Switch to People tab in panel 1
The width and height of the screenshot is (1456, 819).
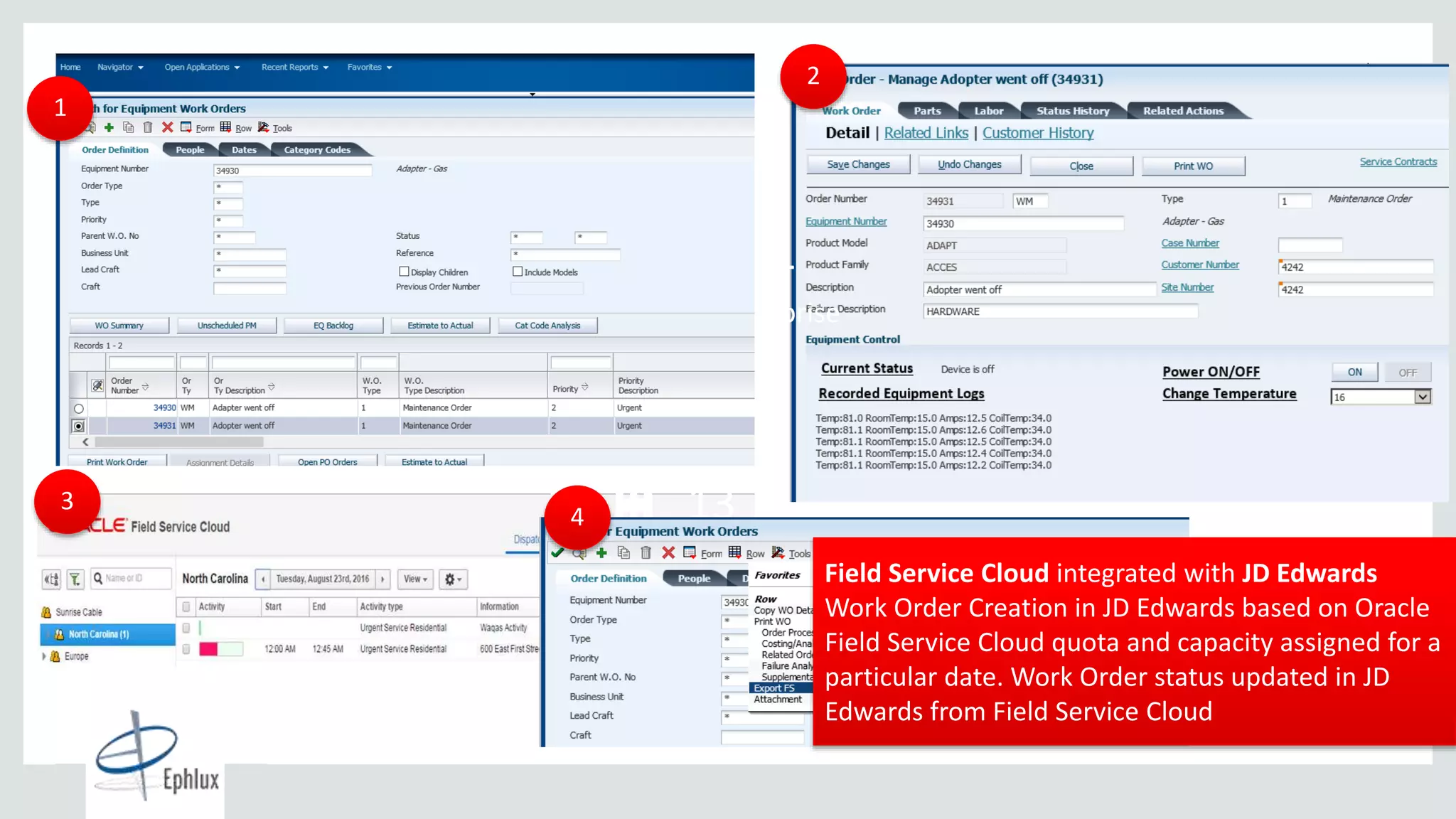(x=190, y=150)
